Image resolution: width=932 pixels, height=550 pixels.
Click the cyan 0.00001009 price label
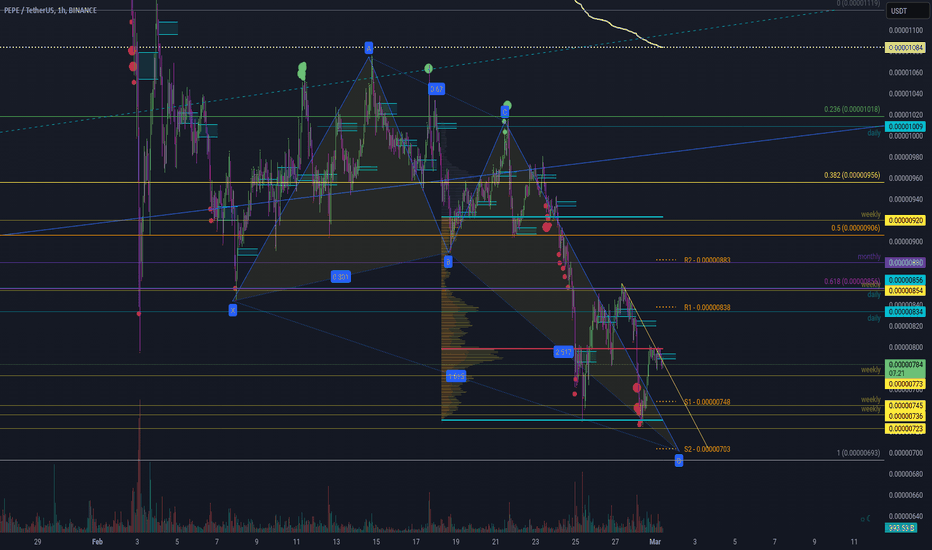[905, 127]
